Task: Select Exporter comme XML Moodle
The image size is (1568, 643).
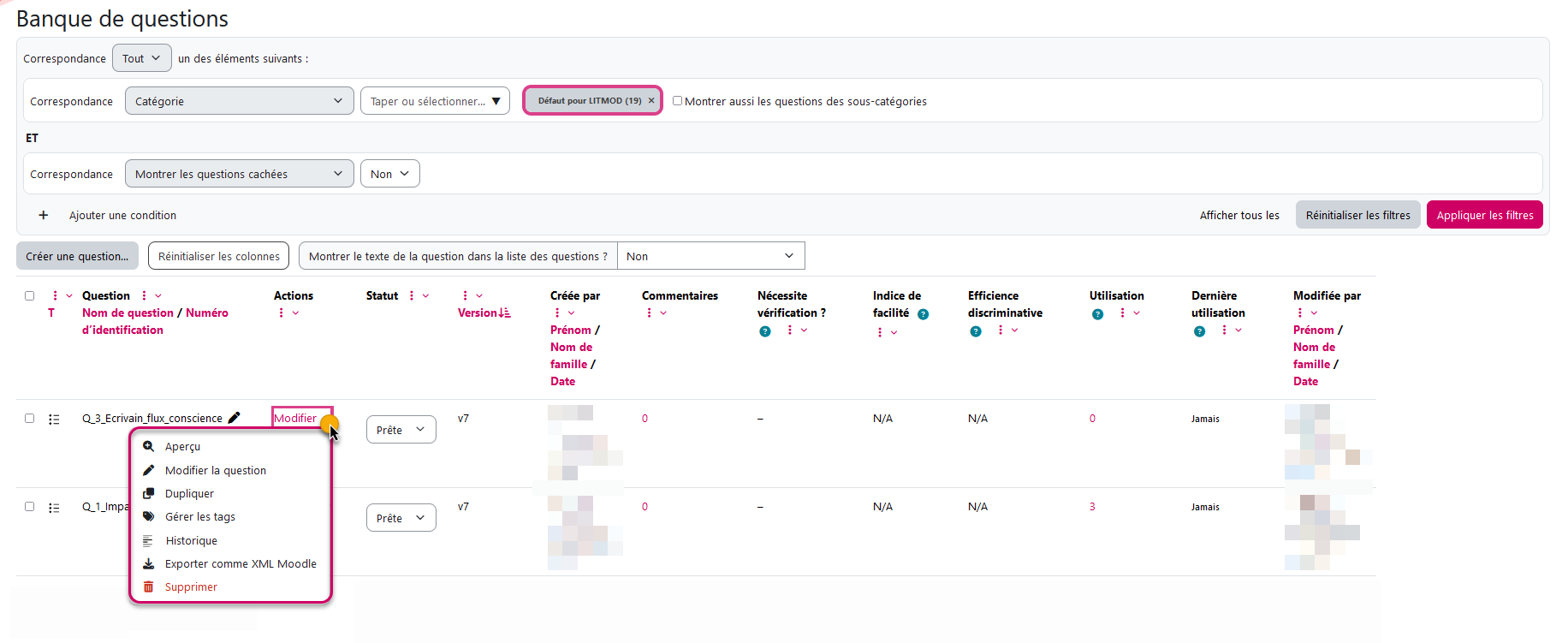Action: click(x=241, y=563)
